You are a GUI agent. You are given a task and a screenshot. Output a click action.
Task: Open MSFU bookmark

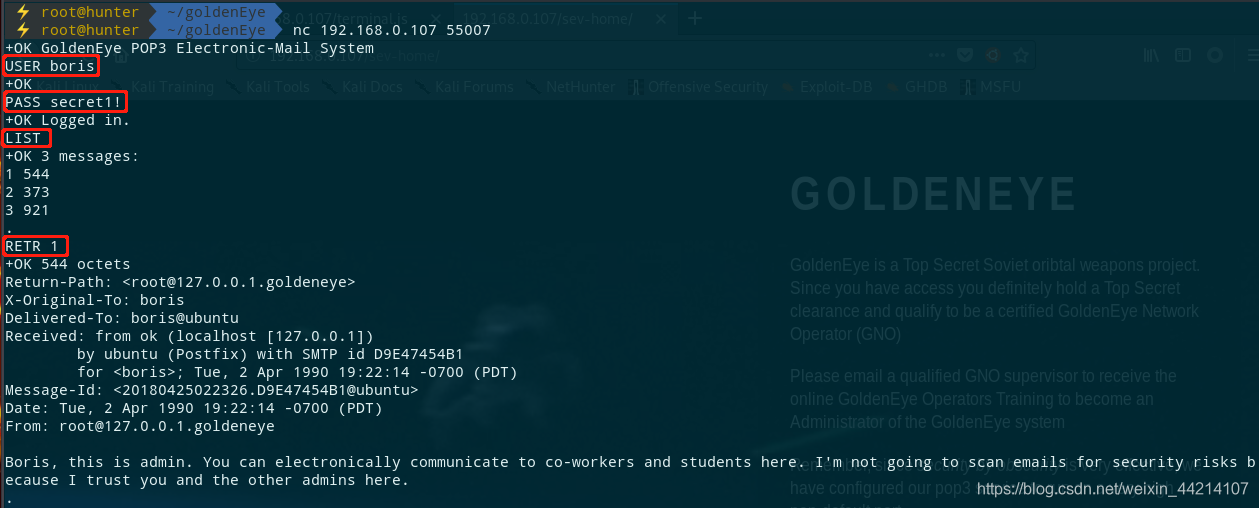tap(992, 87)
